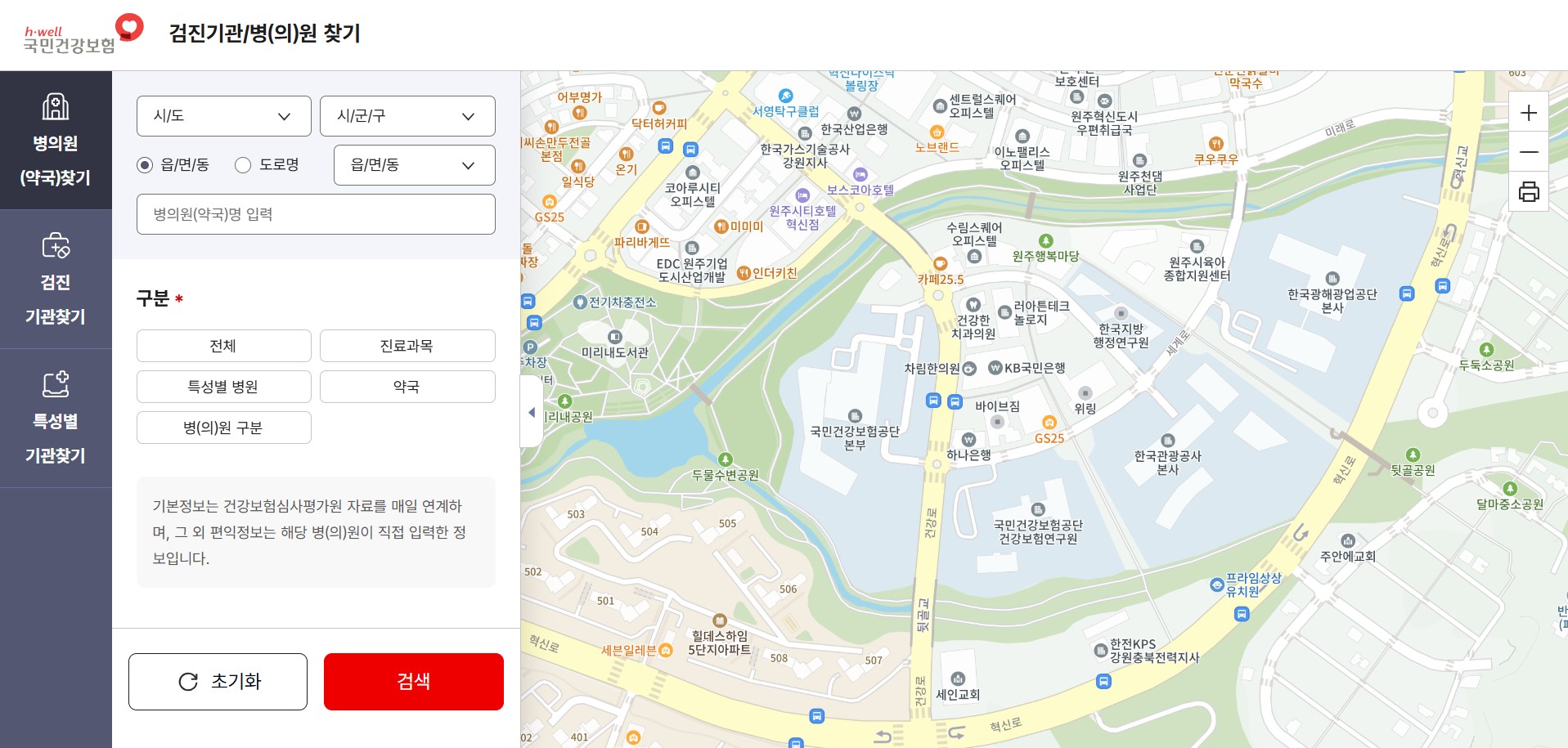Click the print icon below the map zoom controls
Viewport: 1568px width, 748px height.
[1528, 191]
